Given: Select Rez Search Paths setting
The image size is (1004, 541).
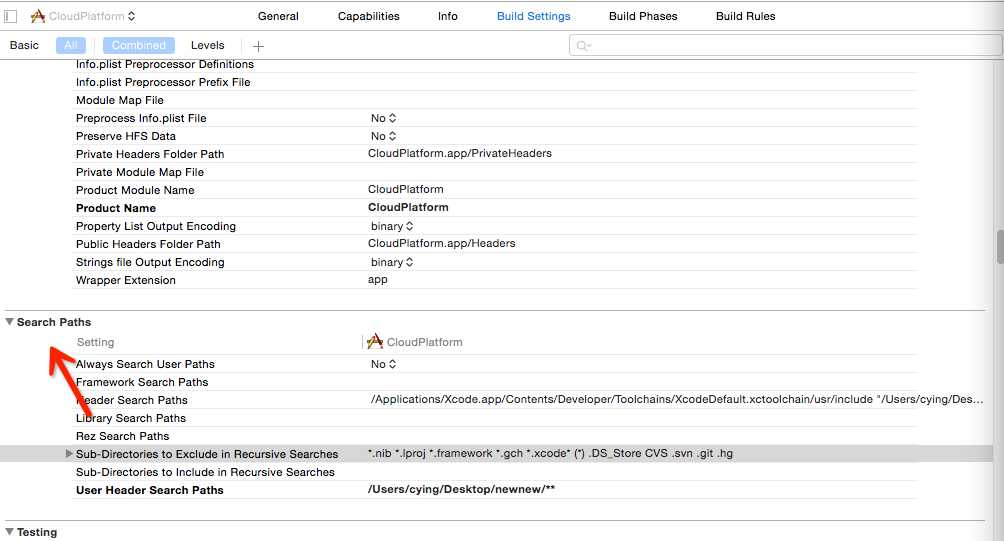Looking at the screenshot, I should point(122,436).
